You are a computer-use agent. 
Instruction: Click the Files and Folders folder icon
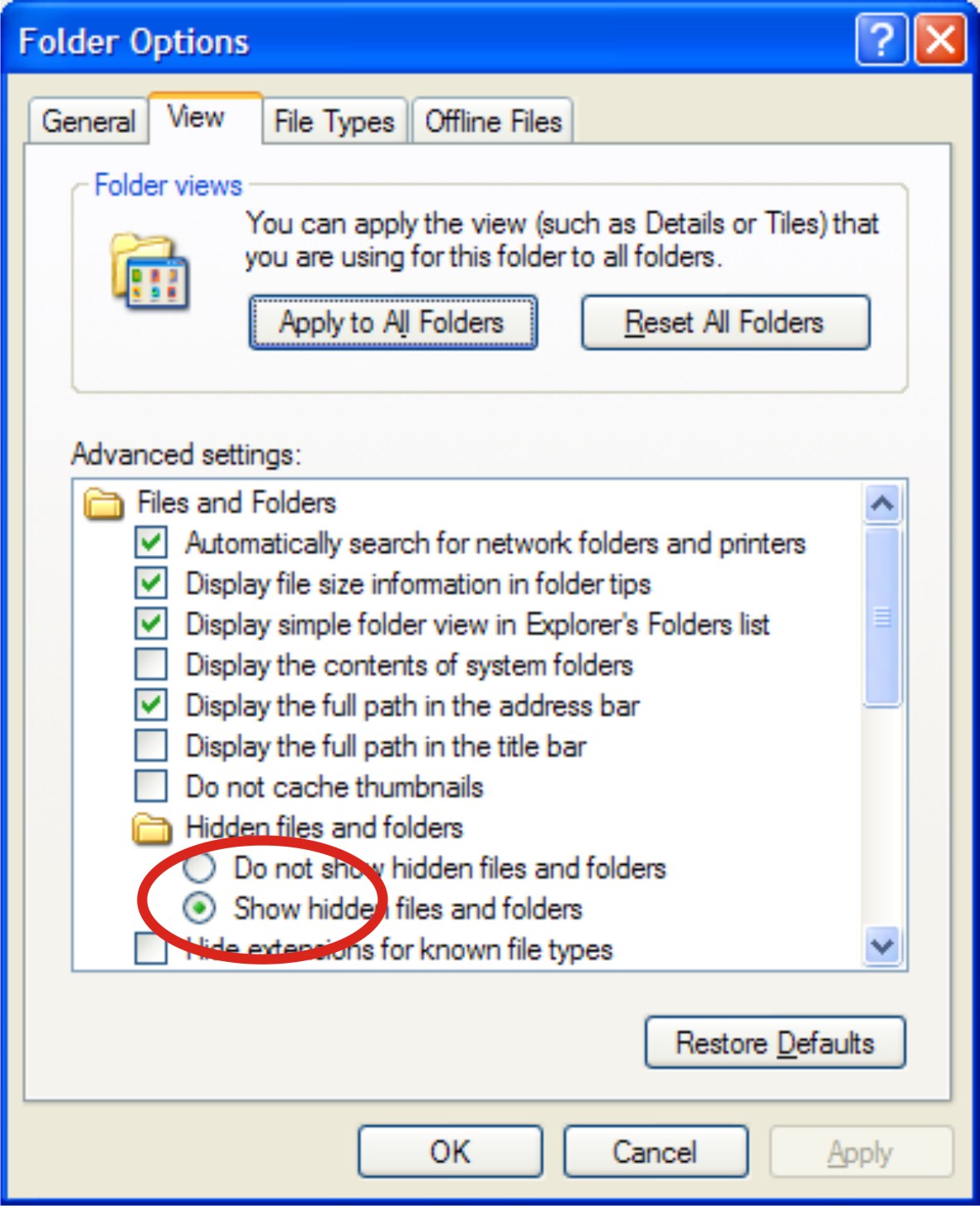pos(104,503)
